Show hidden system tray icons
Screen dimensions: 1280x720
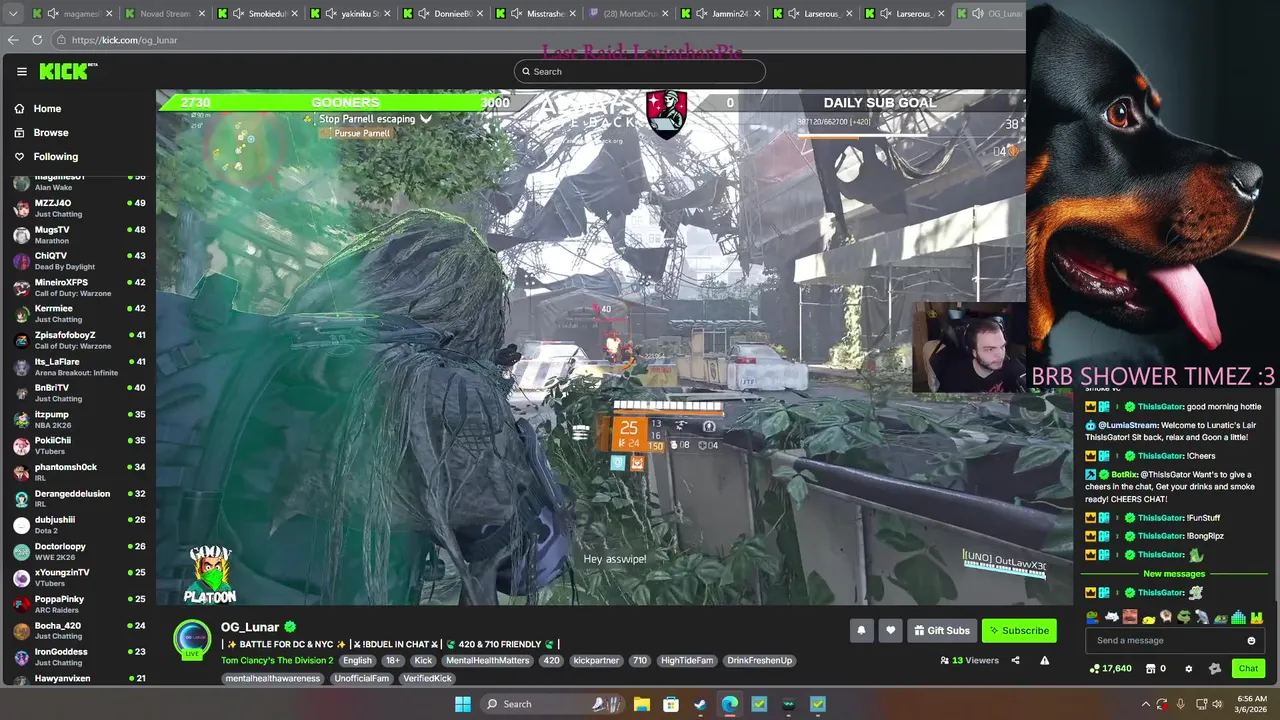pos(1145,704)
